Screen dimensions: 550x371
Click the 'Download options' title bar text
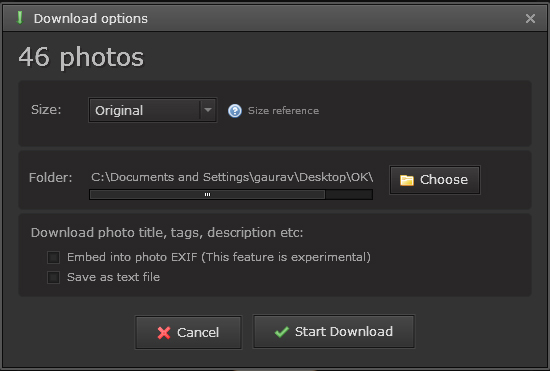click(x=91, y=19)
